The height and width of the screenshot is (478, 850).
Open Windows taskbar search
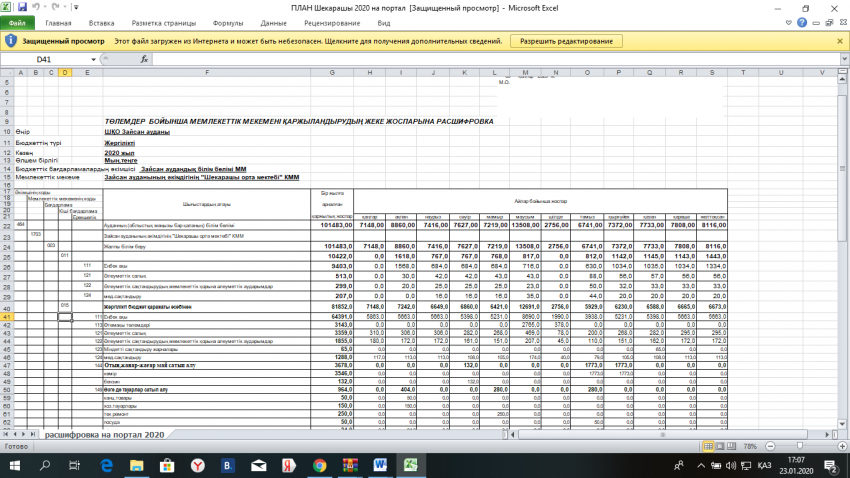tap(45, 466)
